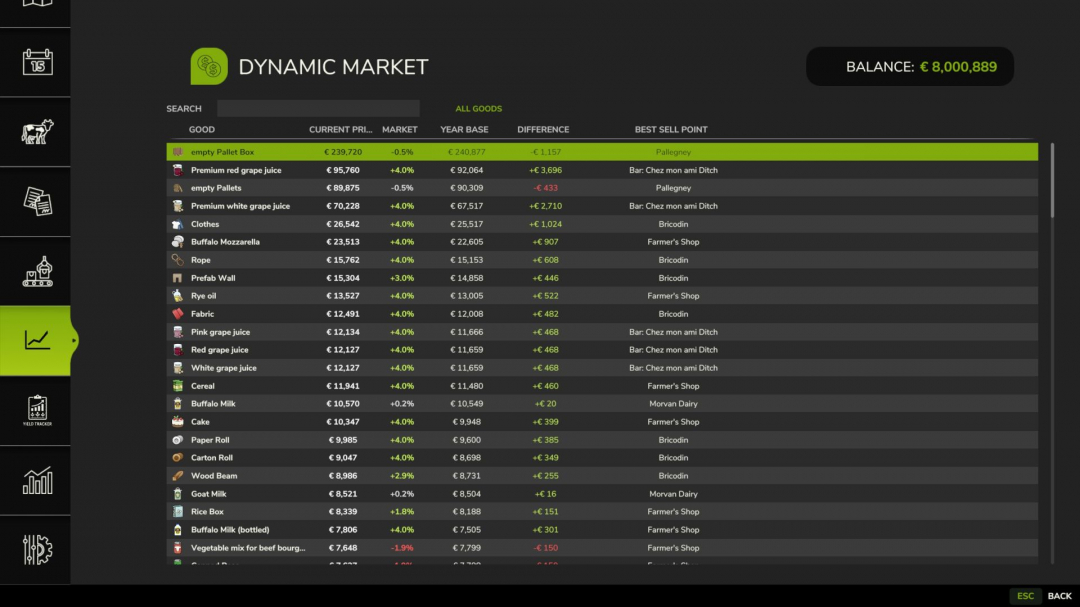The height and width of the screenshot is (607, 1080).
Task: Click Morvan Dairy in Buffalo Milk row
Action: click(x=673, y=404)
